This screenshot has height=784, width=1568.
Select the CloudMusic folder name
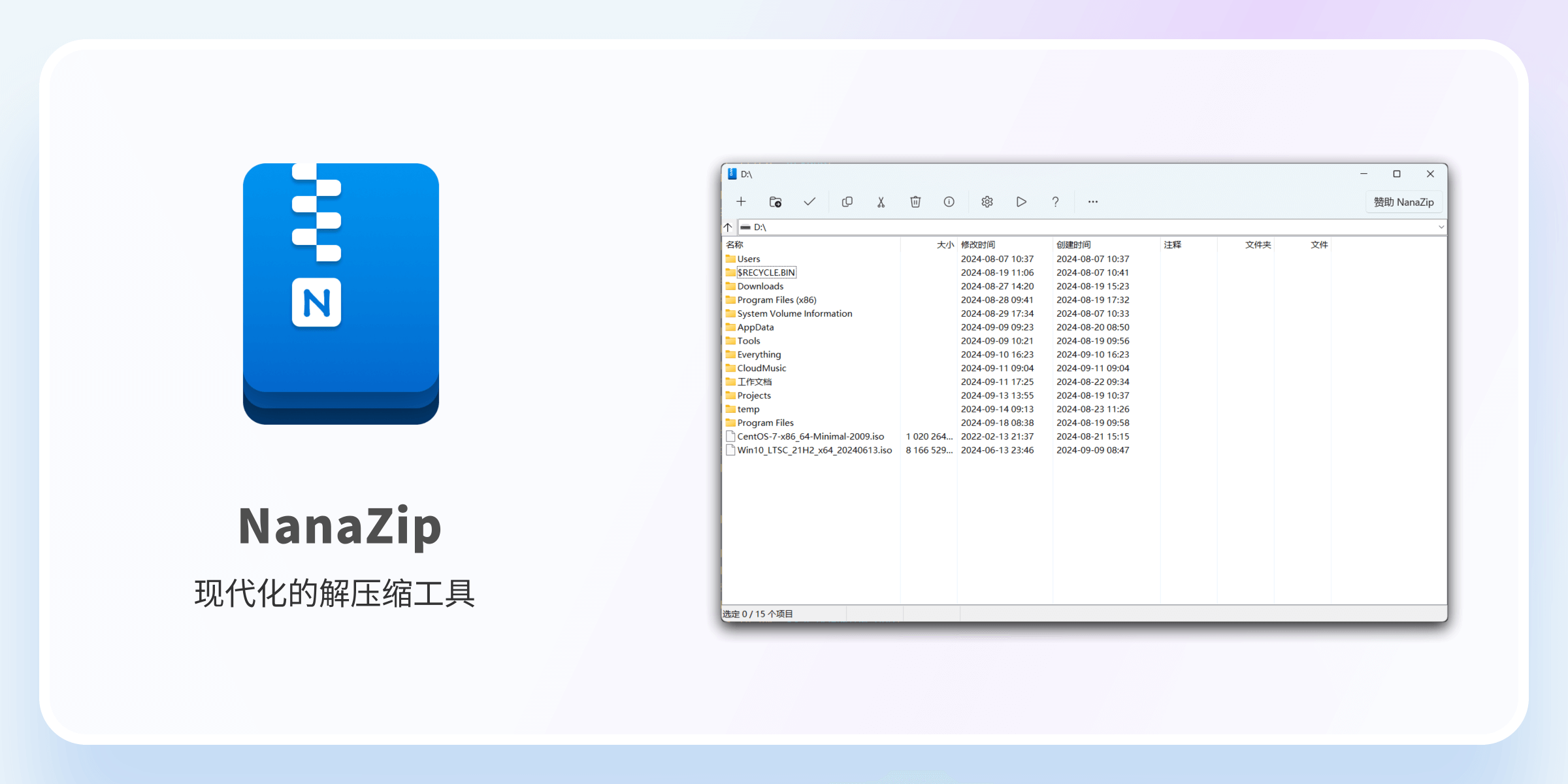point(762,368)
